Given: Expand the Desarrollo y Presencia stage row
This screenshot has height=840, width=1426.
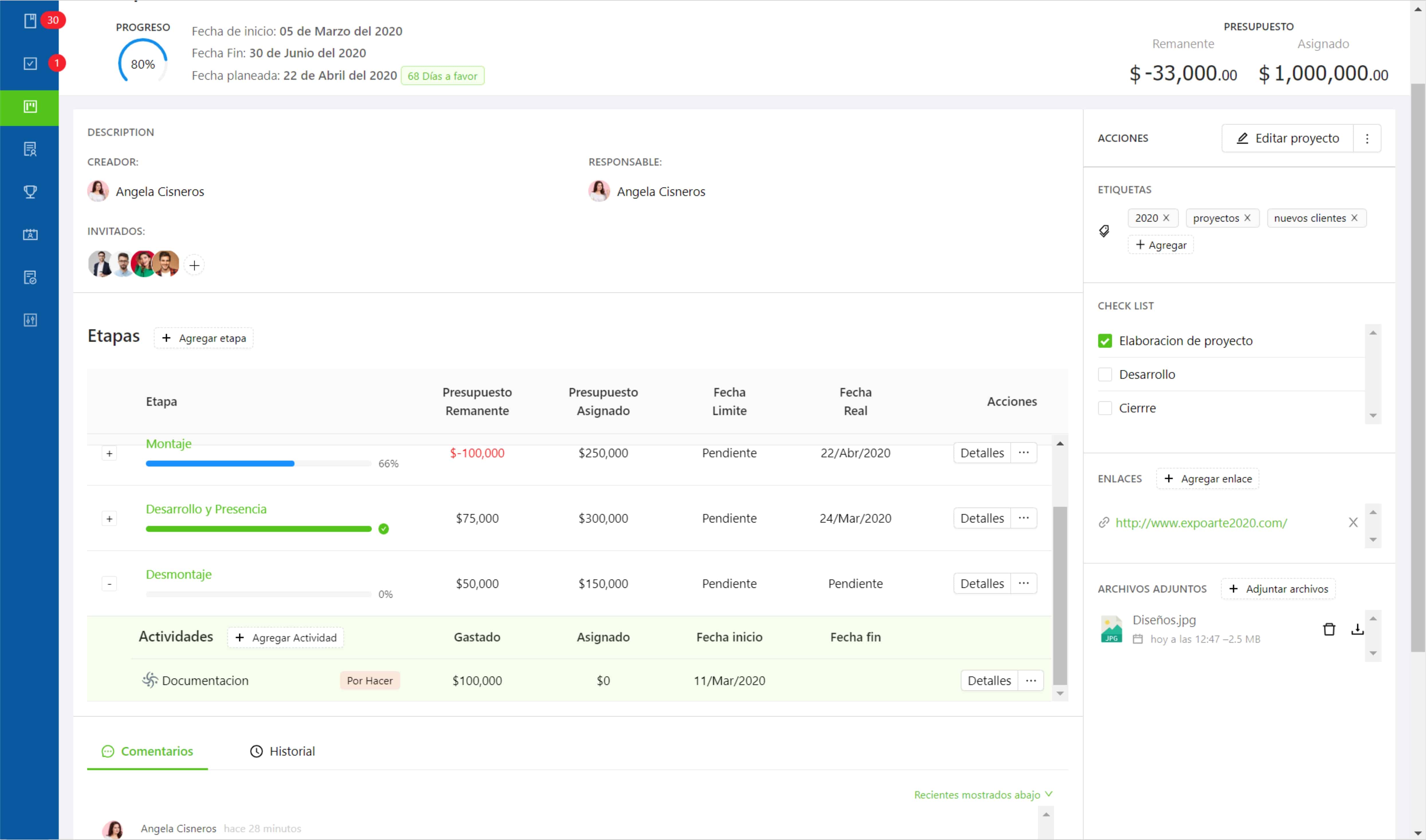Looking at the screenshot, I should coord(109,518).
